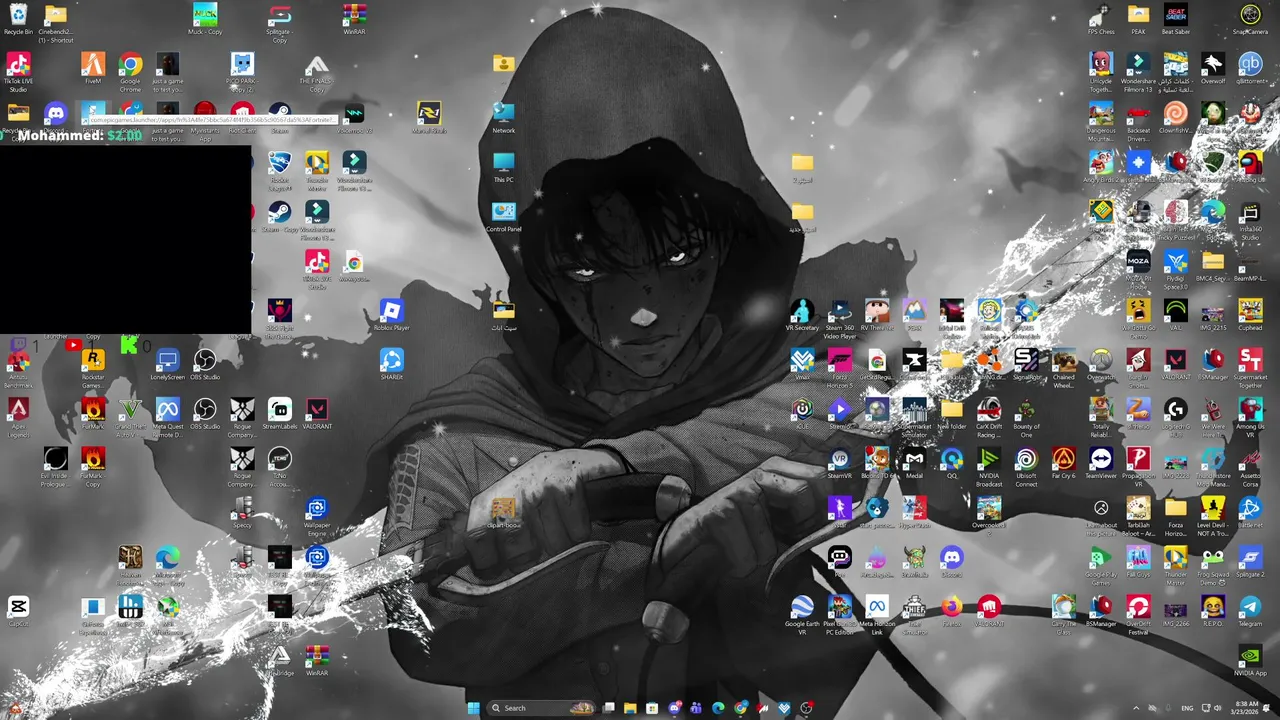The width and height of the screenshot is (1280, 720).
Task: Click the ENG language indicator
Action: pos(1187,708)
